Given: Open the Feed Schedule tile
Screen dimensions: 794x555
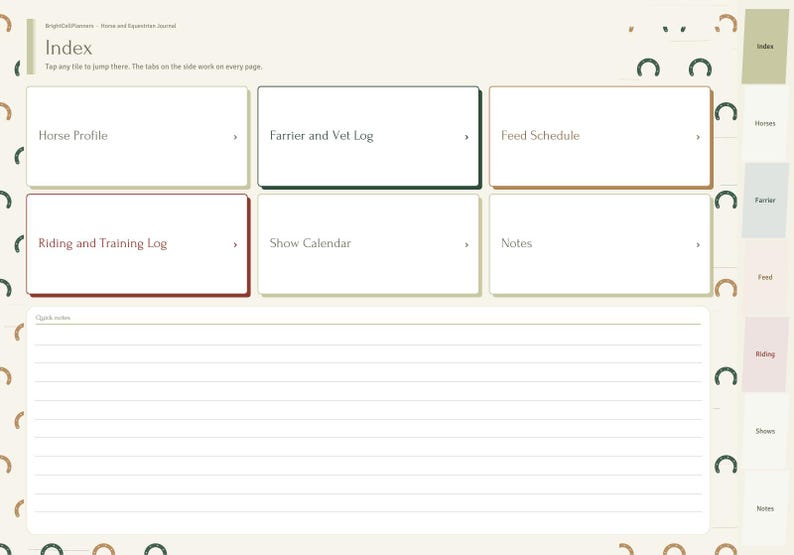Looking at the screenshot, I should coord(600,136).
